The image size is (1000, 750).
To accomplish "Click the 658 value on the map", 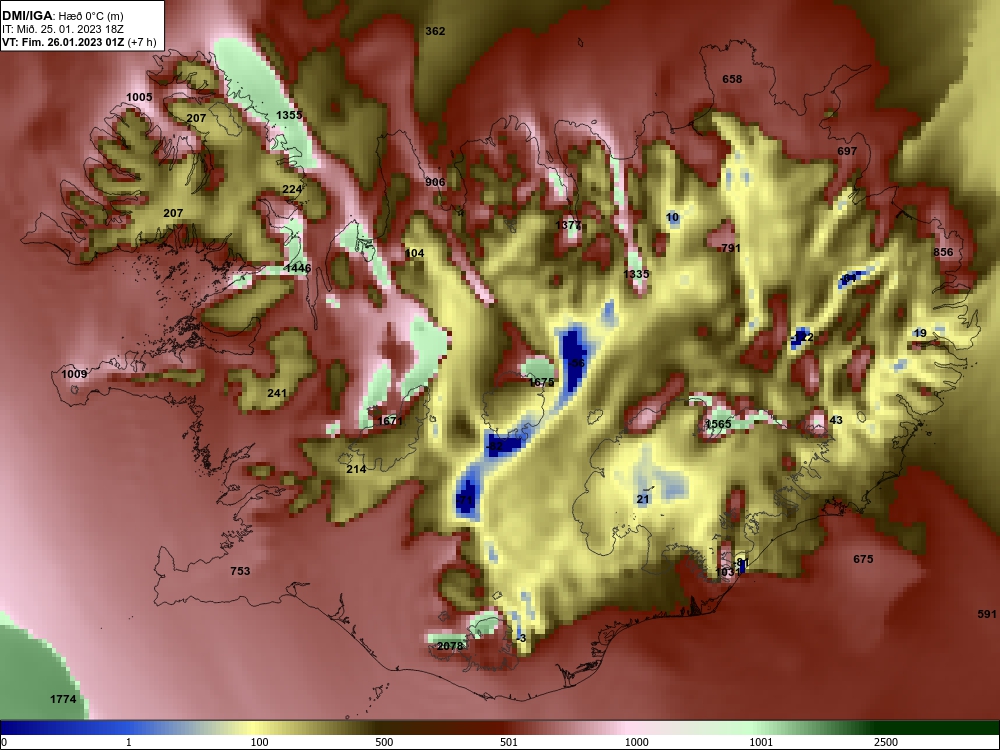I will 732,79.
